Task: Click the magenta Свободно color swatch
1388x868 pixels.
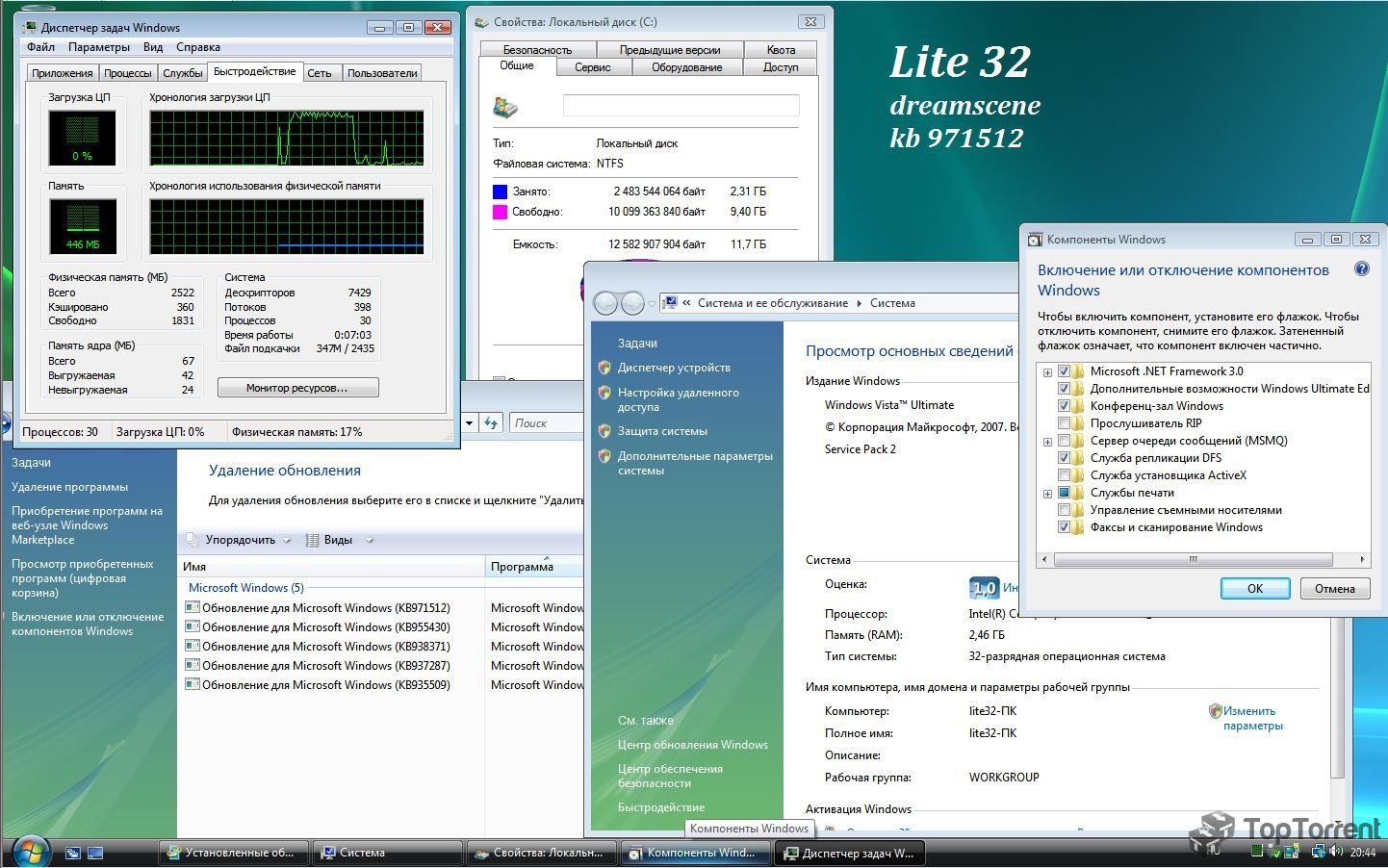Action: 500,212
